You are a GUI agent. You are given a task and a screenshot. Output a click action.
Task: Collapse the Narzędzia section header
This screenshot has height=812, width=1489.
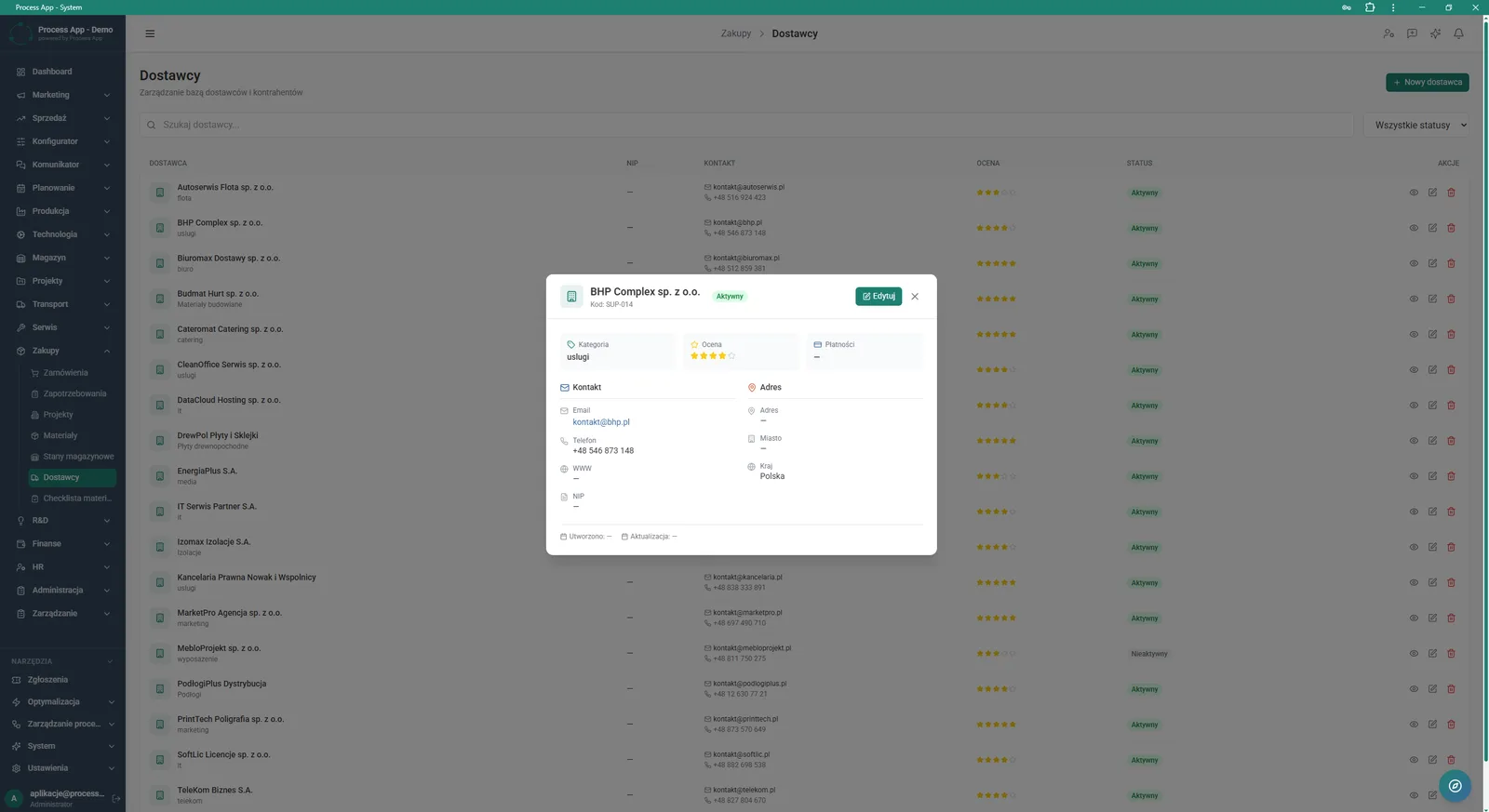tap(62, 661)
